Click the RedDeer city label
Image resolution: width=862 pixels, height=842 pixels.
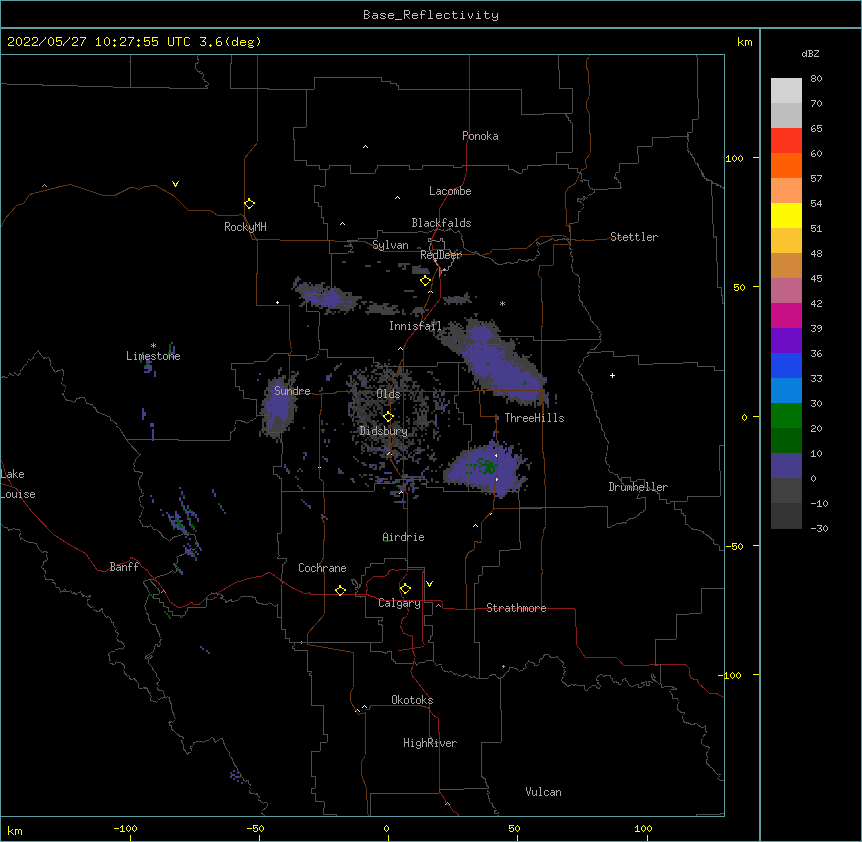pos(440,255)
